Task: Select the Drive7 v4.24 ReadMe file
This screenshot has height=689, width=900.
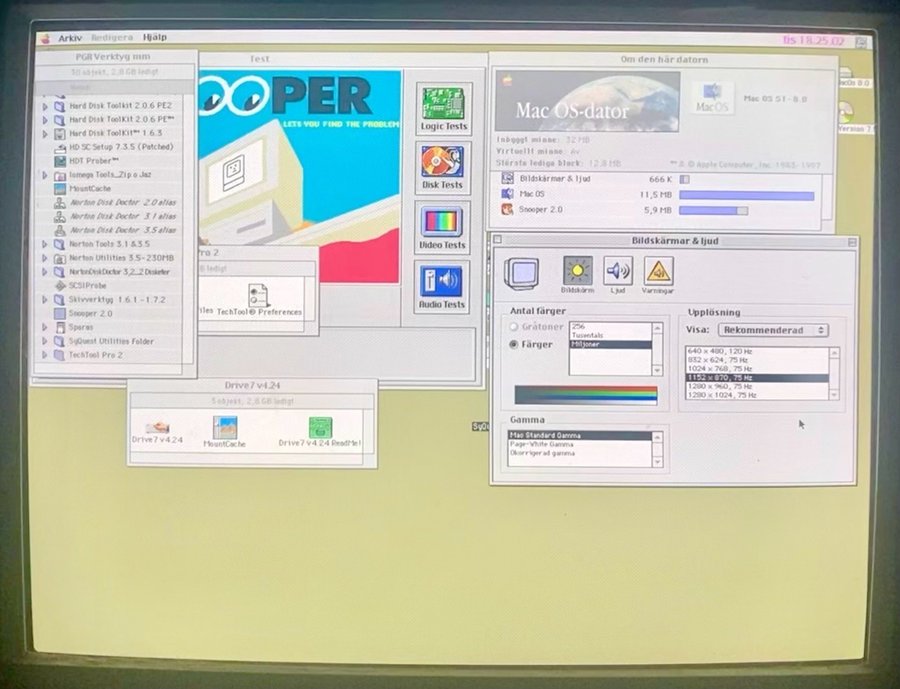Action: pos(320,431)
